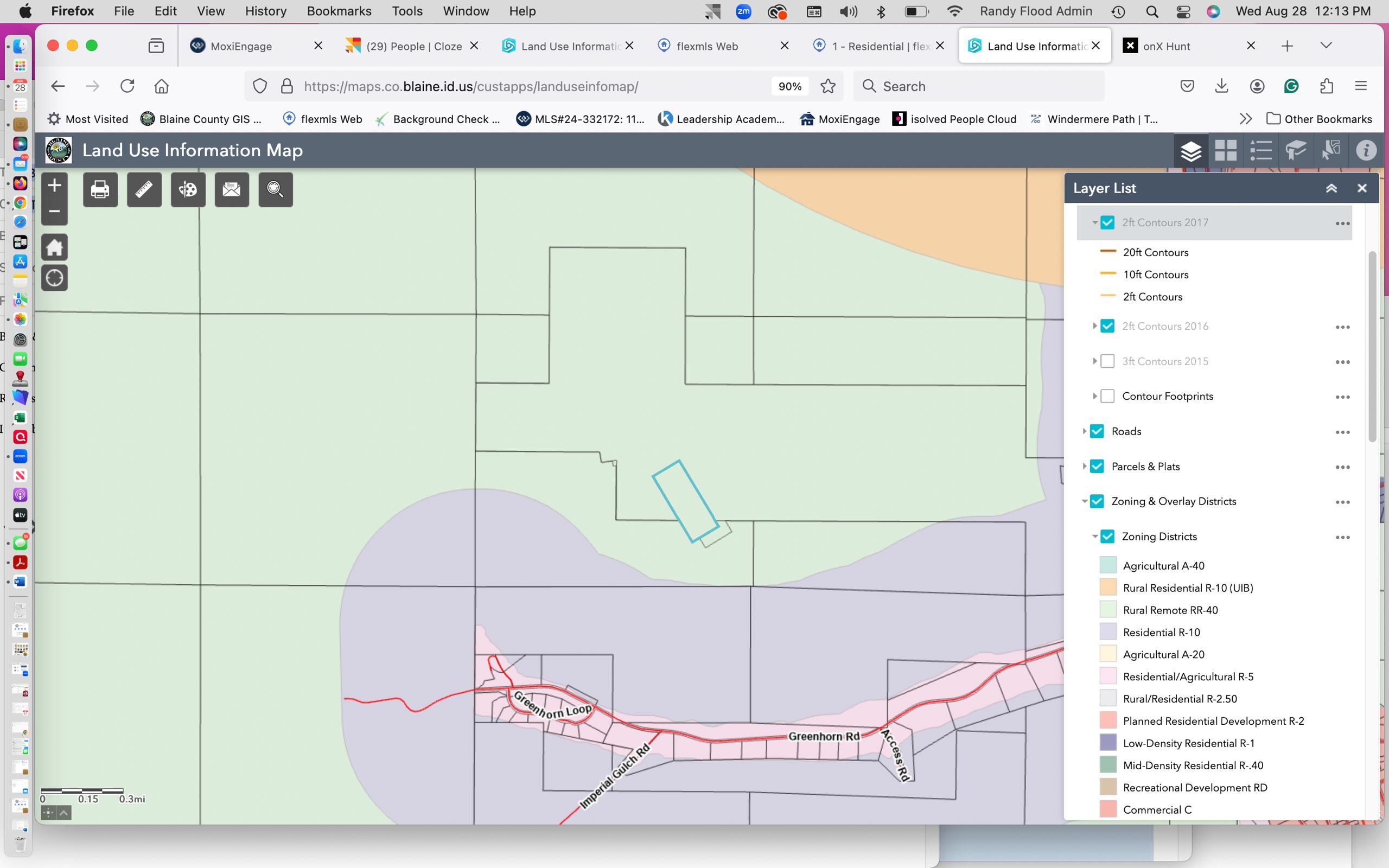This screenshot has width=1389, height=868.
Task: Open the map search magnifier tool
Action: [276, 189]
